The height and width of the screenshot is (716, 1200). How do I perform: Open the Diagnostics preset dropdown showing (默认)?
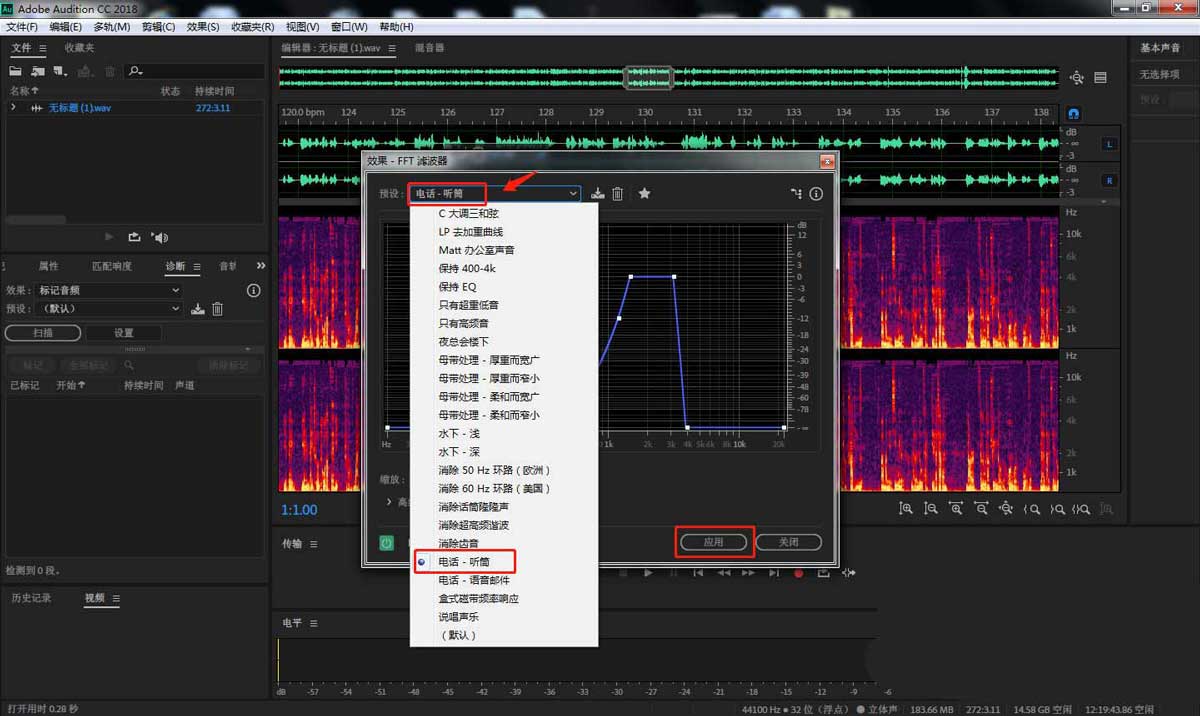(108, 309)
